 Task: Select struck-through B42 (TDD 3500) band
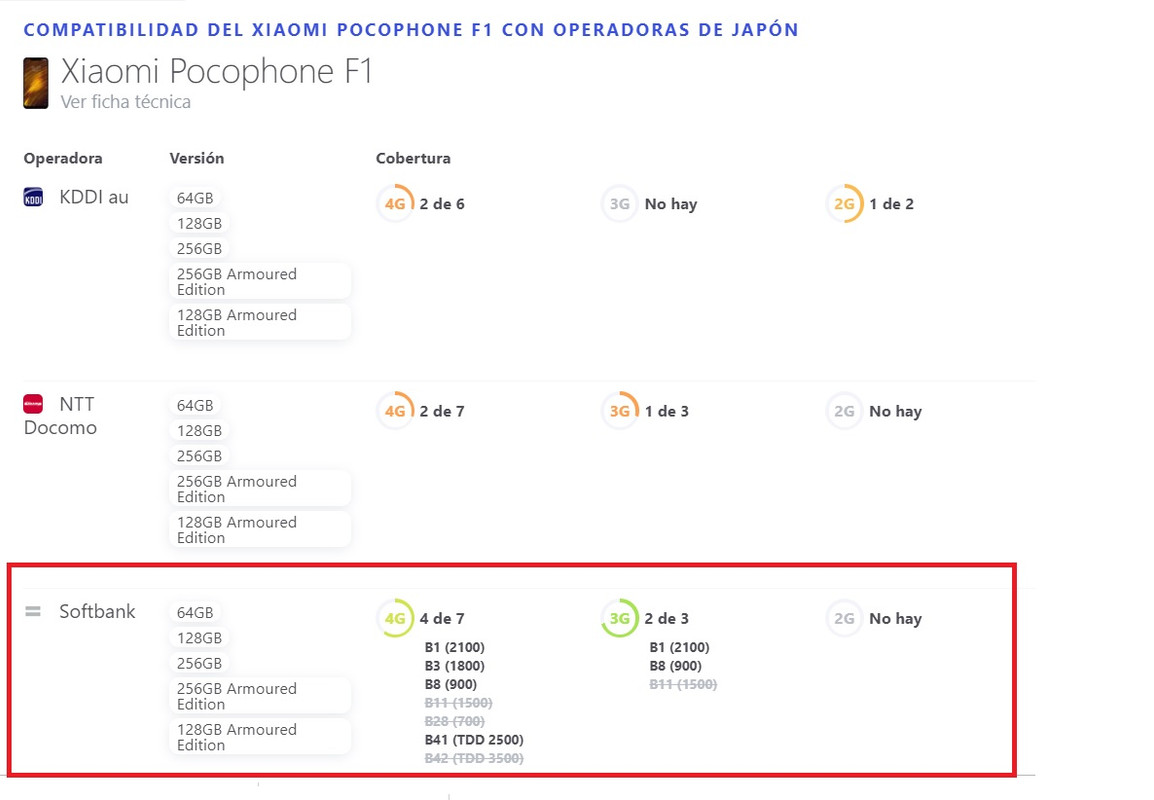pyautogui.click(x=474, y=758)
